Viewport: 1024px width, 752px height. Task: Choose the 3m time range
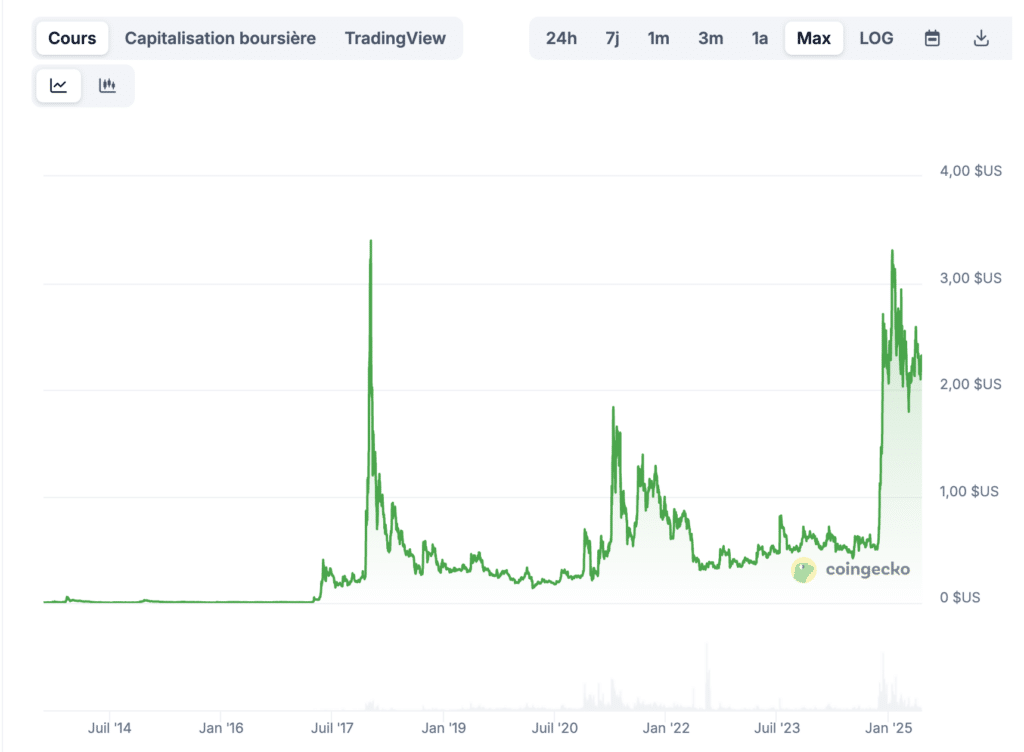711,39
